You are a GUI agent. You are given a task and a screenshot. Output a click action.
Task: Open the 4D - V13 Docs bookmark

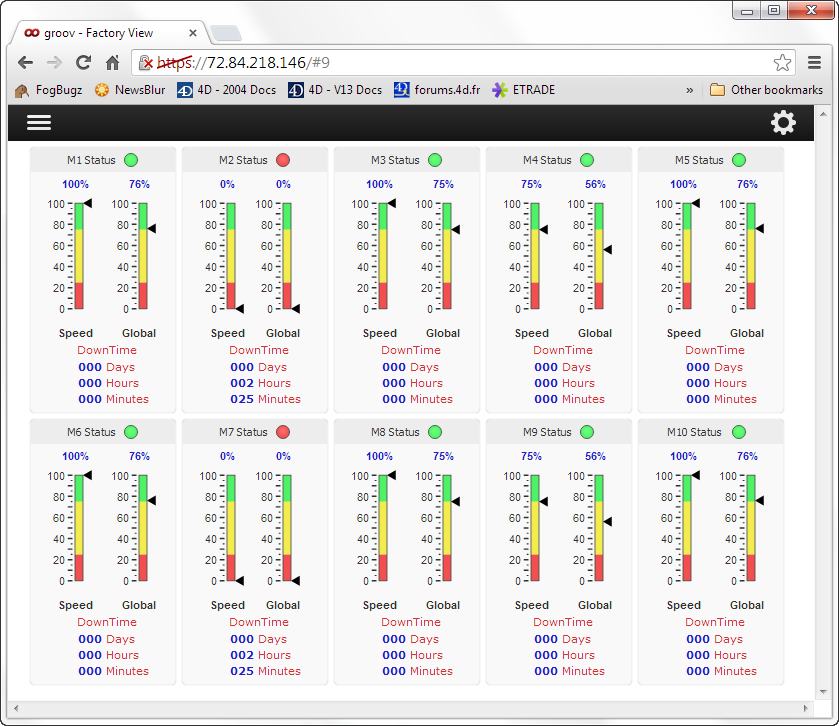tap(335, 90)
